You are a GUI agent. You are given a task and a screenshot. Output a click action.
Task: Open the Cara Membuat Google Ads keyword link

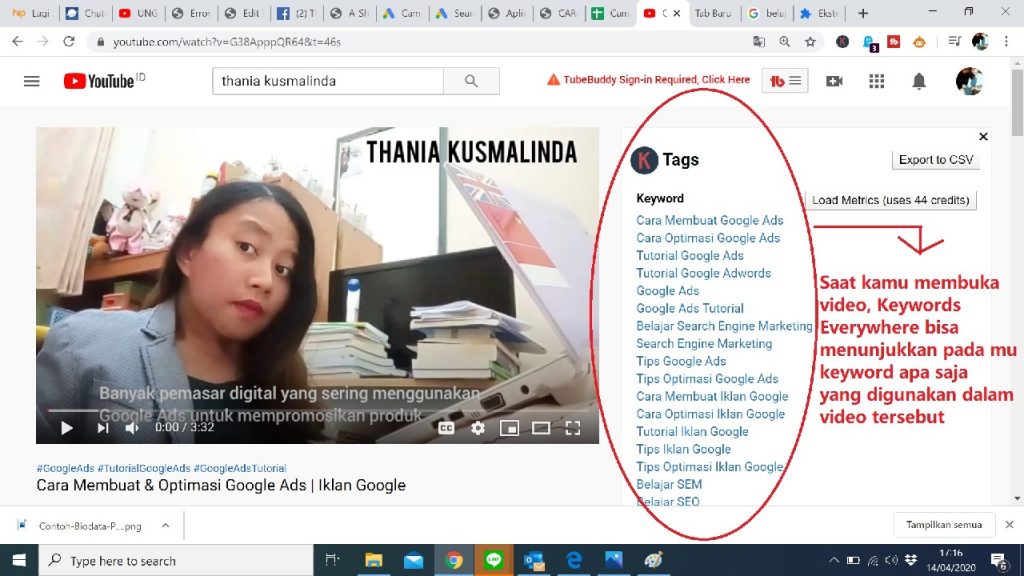click(709, 220)
